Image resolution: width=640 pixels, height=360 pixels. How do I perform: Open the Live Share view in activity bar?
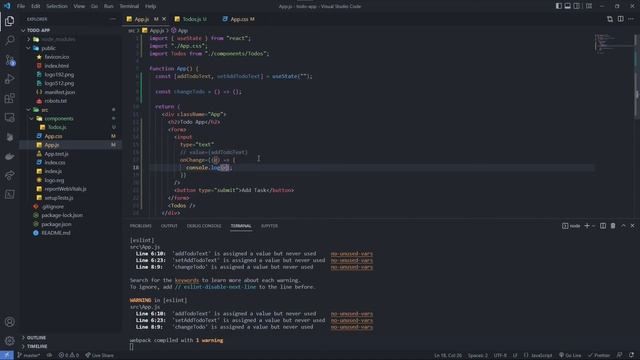9,176
